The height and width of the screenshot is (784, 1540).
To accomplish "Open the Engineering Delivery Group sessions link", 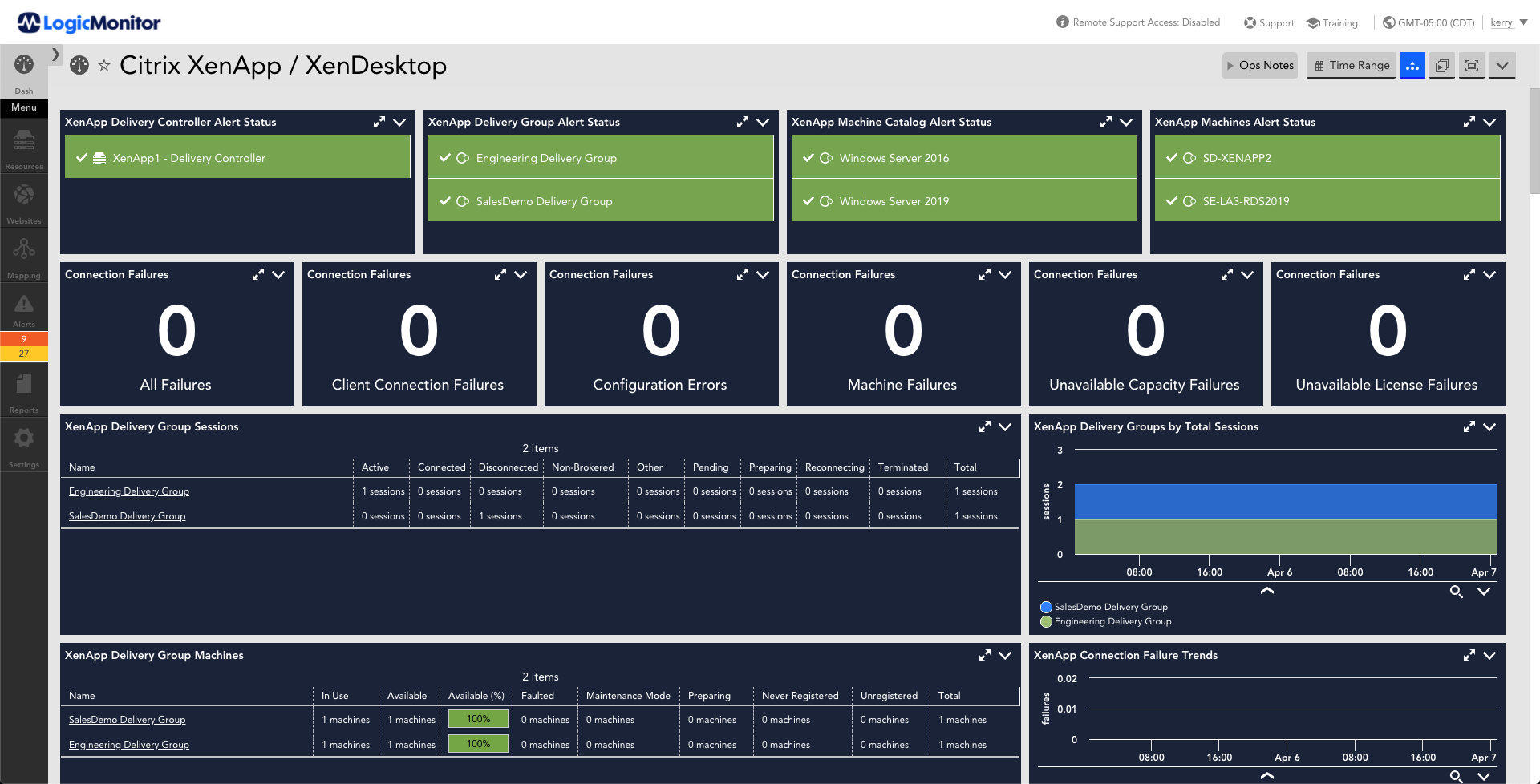I will click(x=129, y=491).
